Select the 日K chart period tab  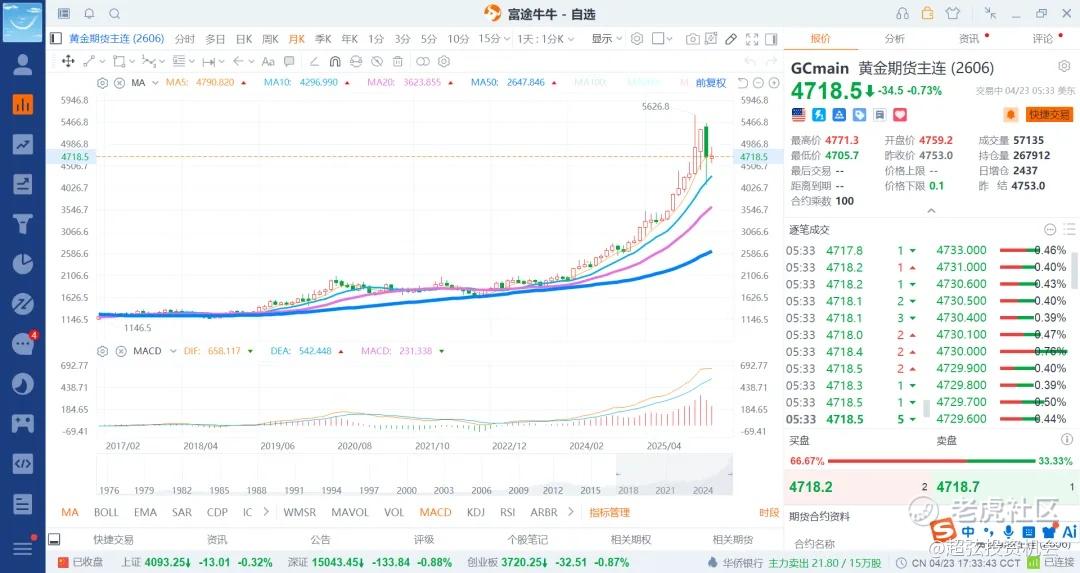243,39
